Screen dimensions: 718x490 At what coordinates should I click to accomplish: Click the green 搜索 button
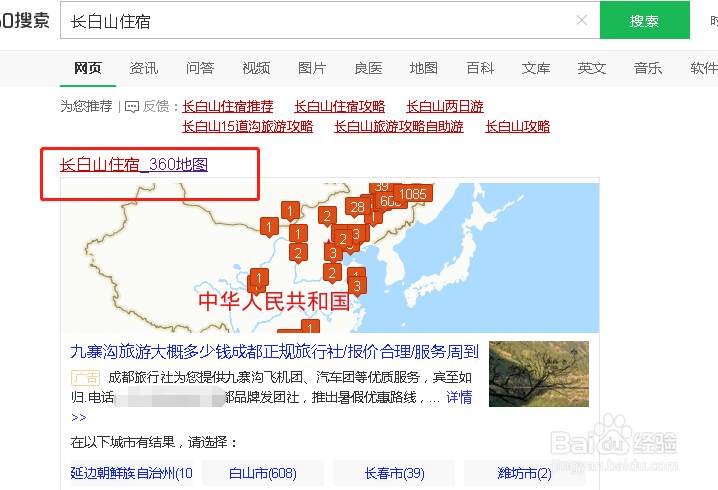click(x=645, y=20)
